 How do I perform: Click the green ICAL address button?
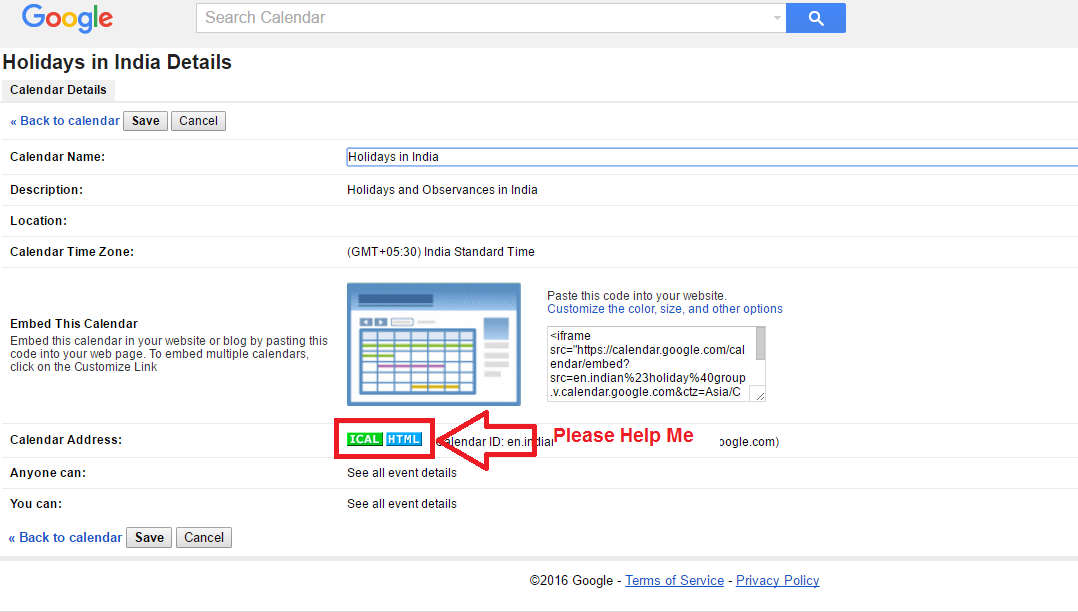364,439
